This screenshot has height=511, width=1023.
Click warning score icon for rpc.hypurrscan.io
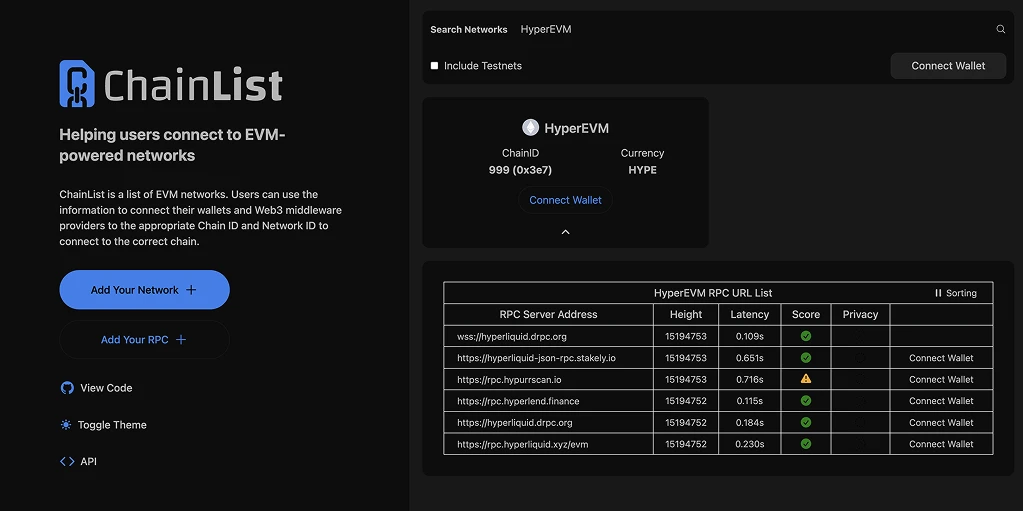coord(806,379)
